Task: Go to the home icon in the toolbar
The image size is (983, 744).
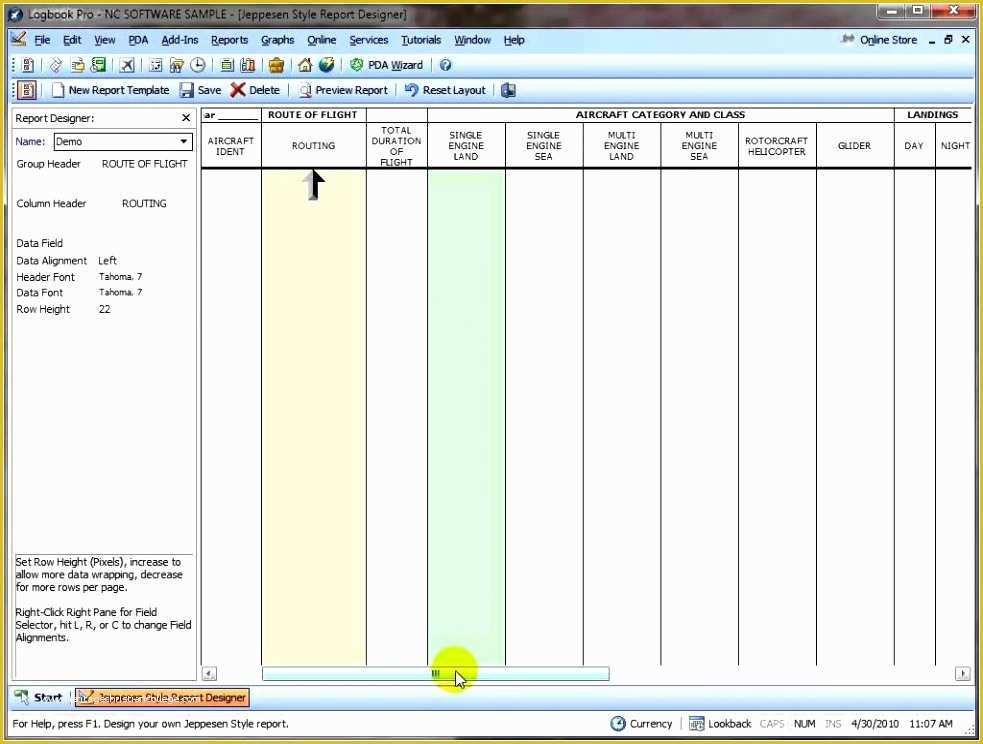Action: tap(305, 65)
